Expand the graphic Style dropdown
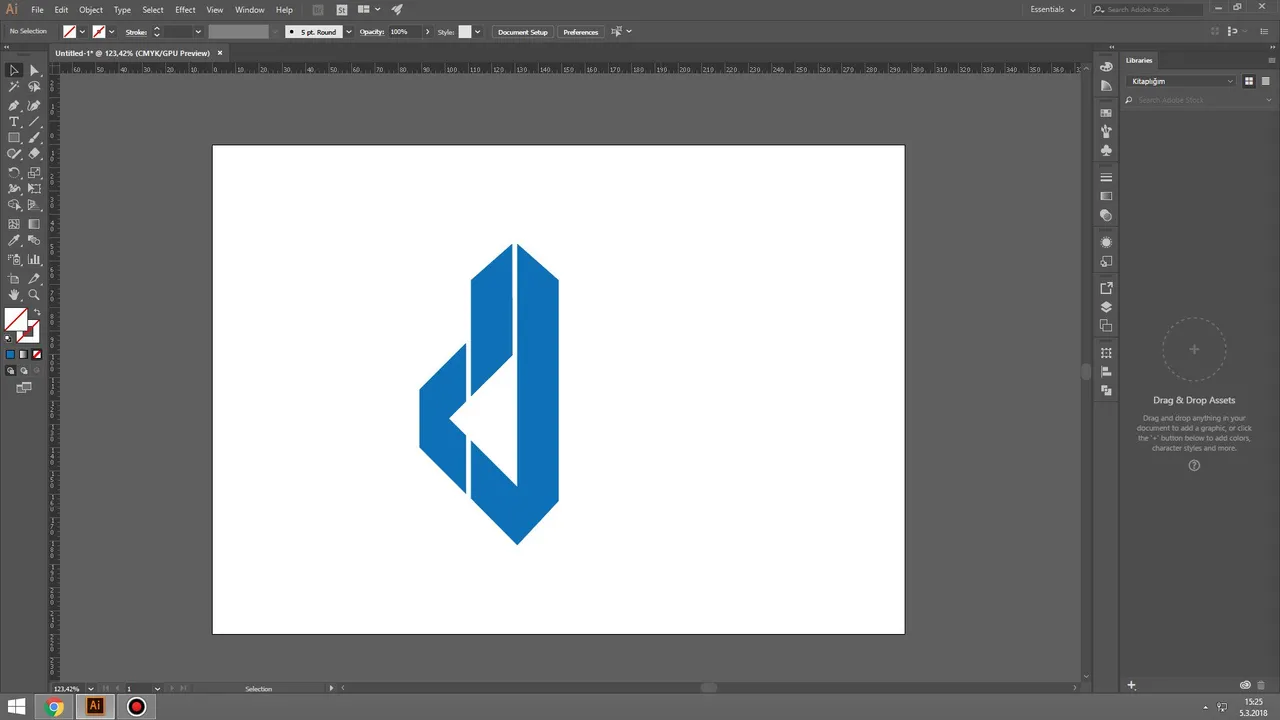1280x720 pixels. tap(477, 32)
